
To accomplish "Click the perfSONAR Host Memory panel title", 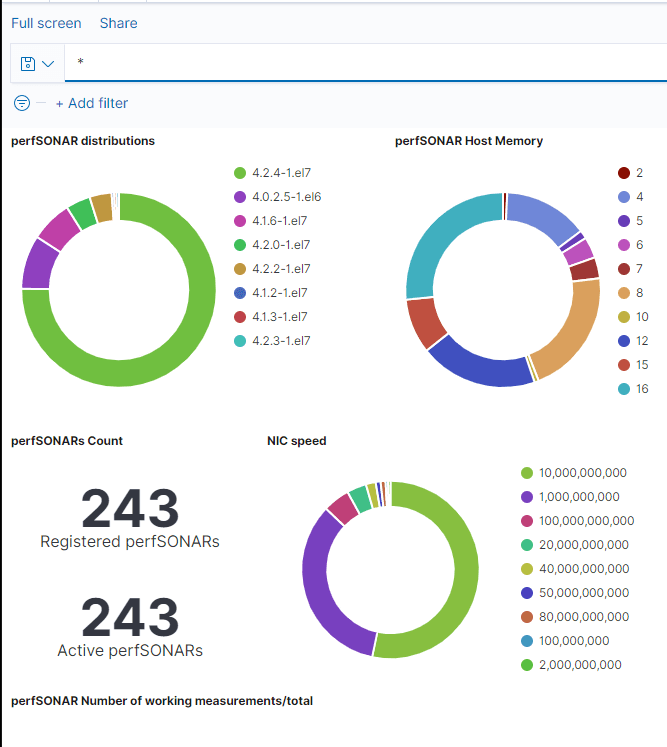I will (469, 141).
